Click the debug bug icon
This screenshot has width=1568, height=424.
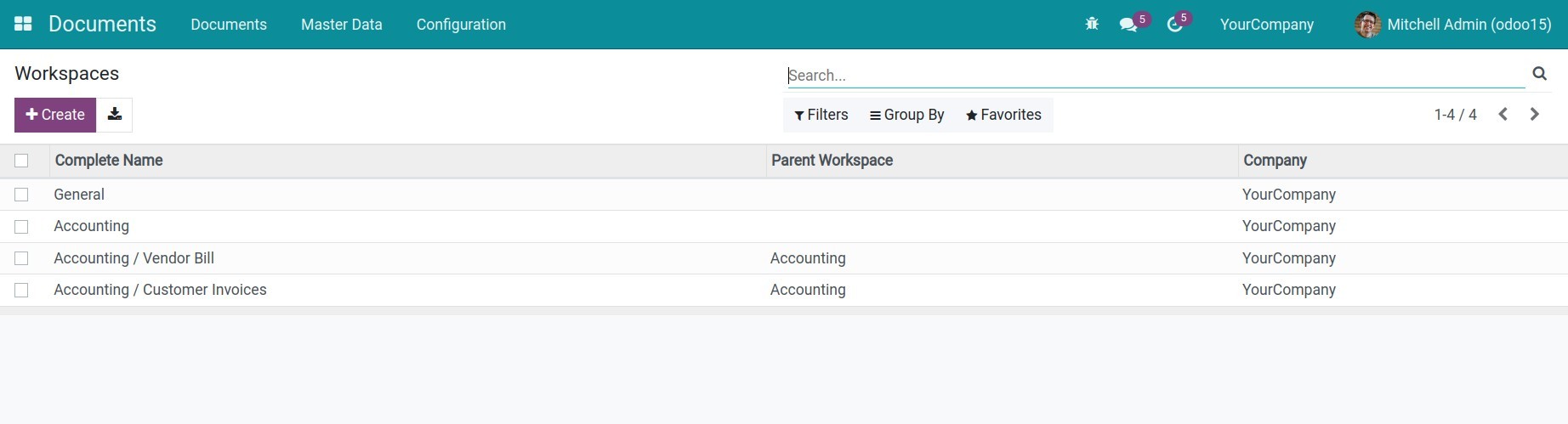(1092, 25)
